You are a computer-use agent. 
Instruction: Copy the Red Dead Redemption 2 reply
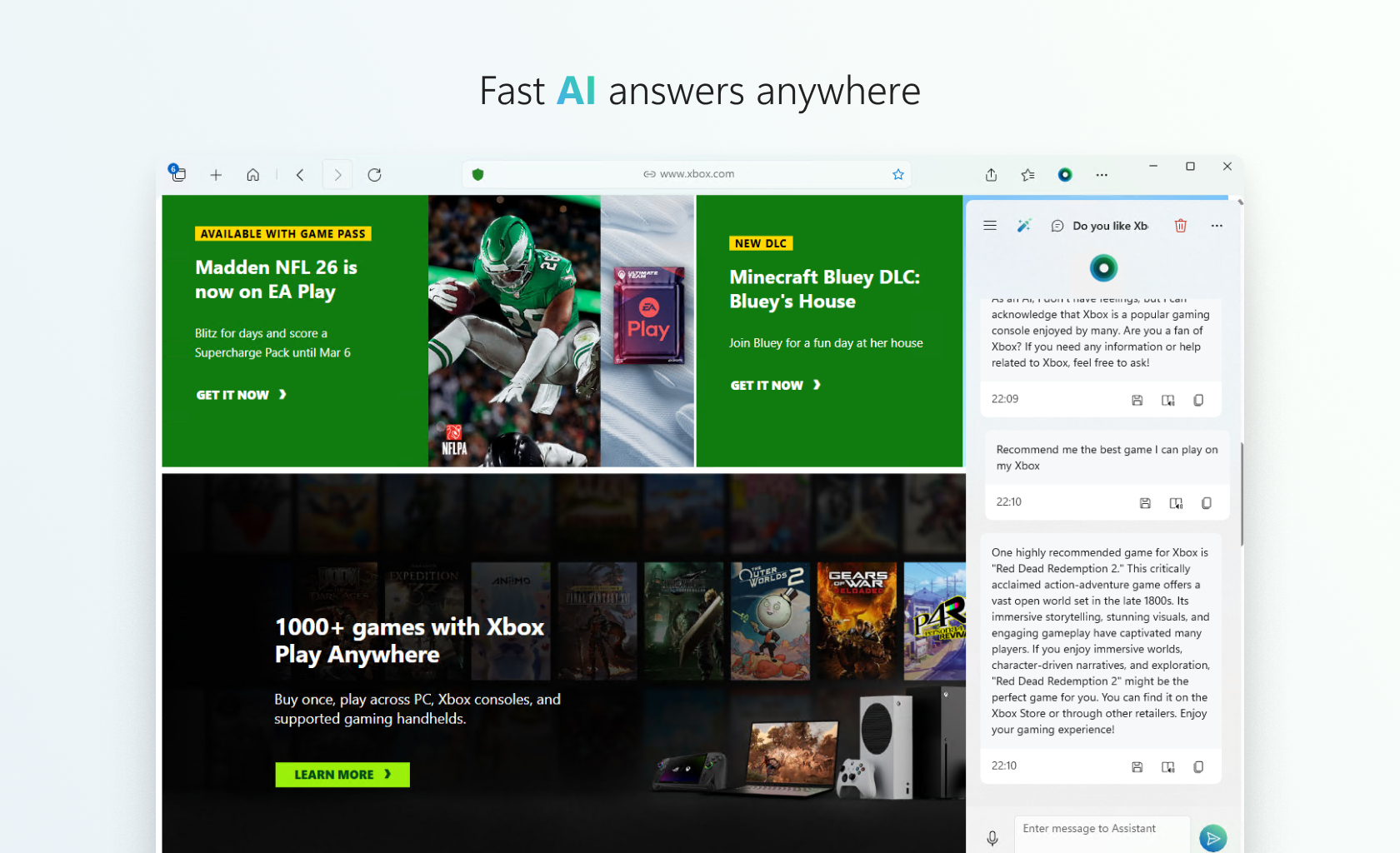tap(1198, 767)
